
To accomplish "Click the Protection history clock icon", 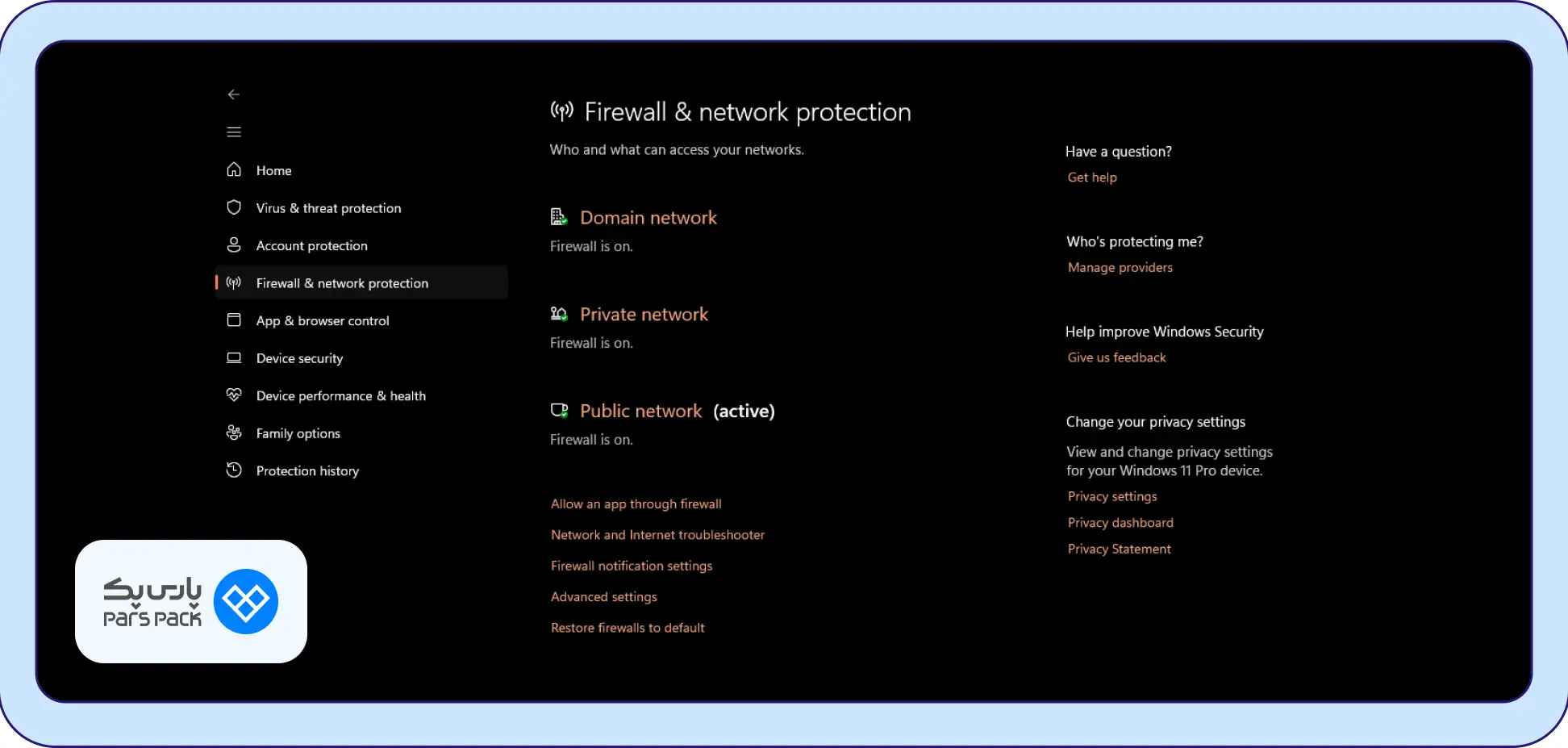I will click(234, 470).
